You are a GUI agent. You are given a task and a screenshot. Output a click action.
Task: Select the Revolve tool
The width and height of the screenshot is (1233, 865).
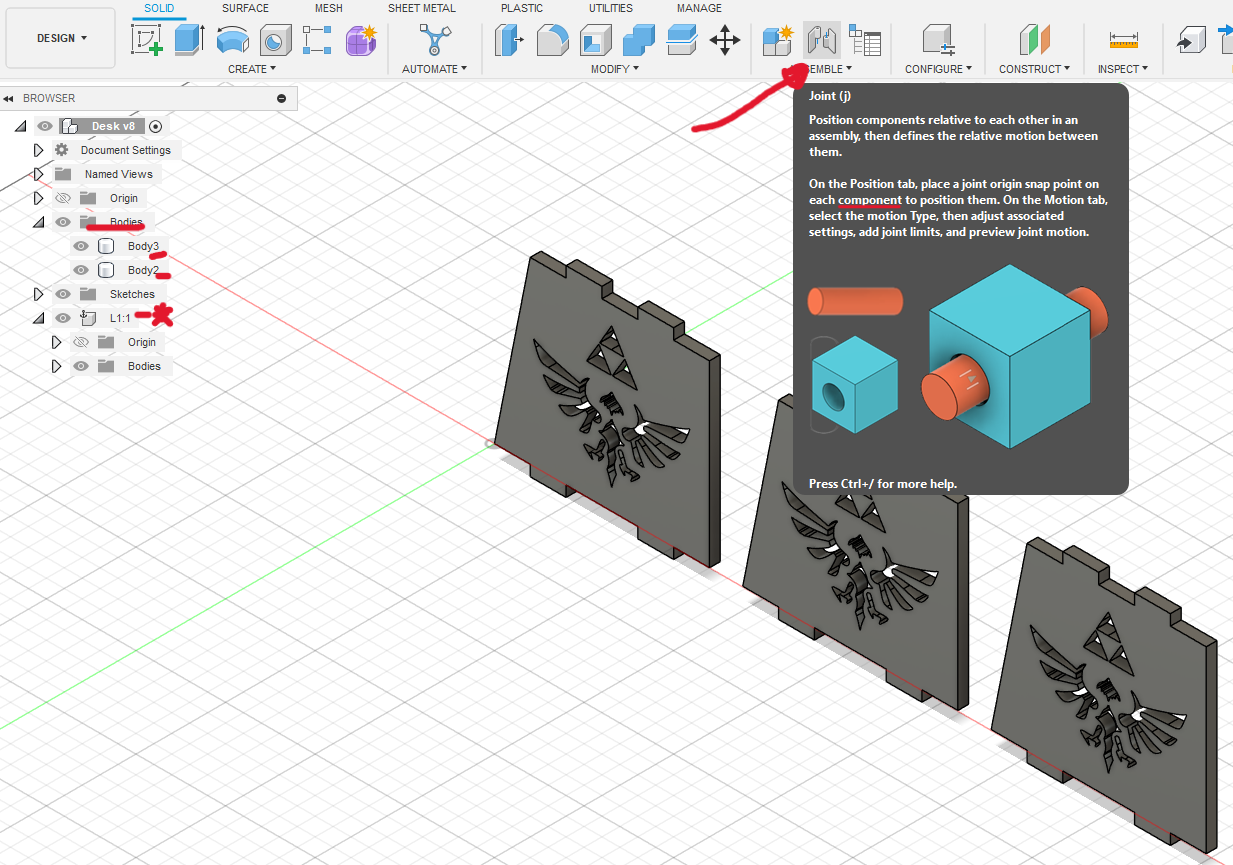click(x=233, y=40)
